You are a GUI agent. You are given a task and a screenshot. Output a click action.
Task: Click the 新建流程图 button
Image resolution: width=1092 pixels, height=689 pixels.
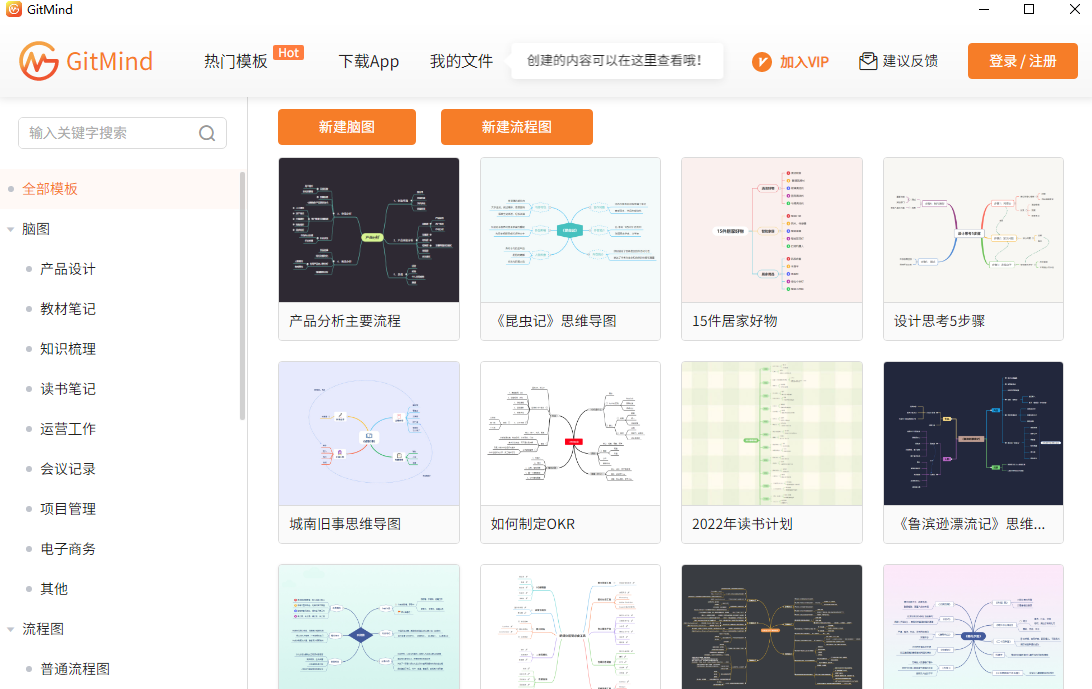click(516, 127)
